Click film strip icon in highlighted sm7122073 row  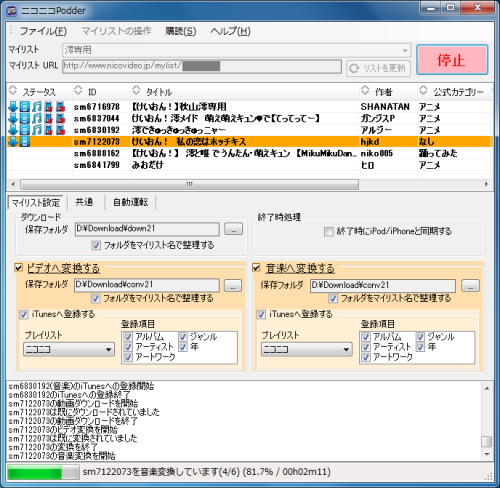click(x=25, y=142)
